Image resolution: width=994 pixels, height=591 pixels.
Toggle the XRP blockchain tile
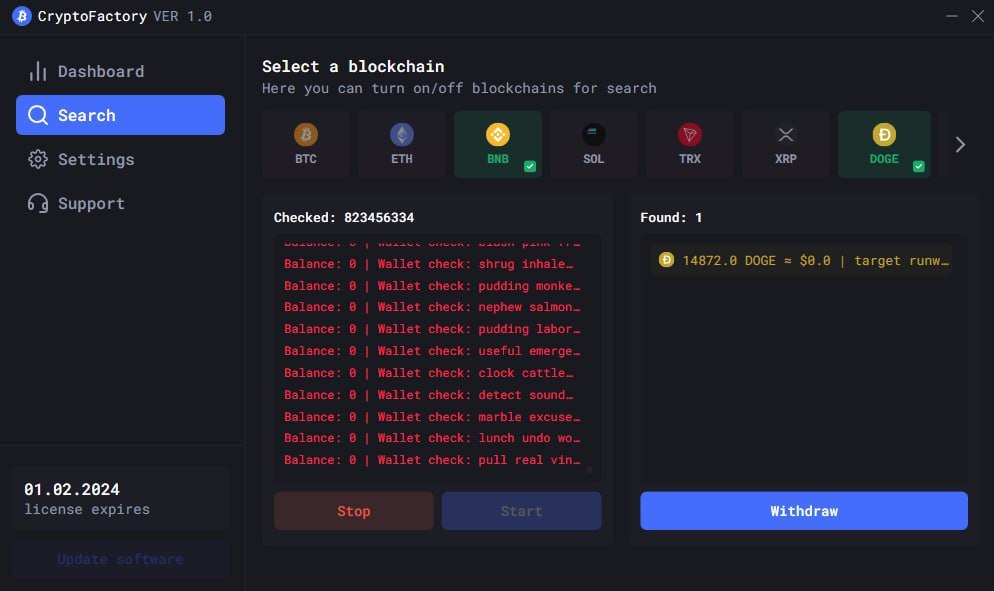785,144
